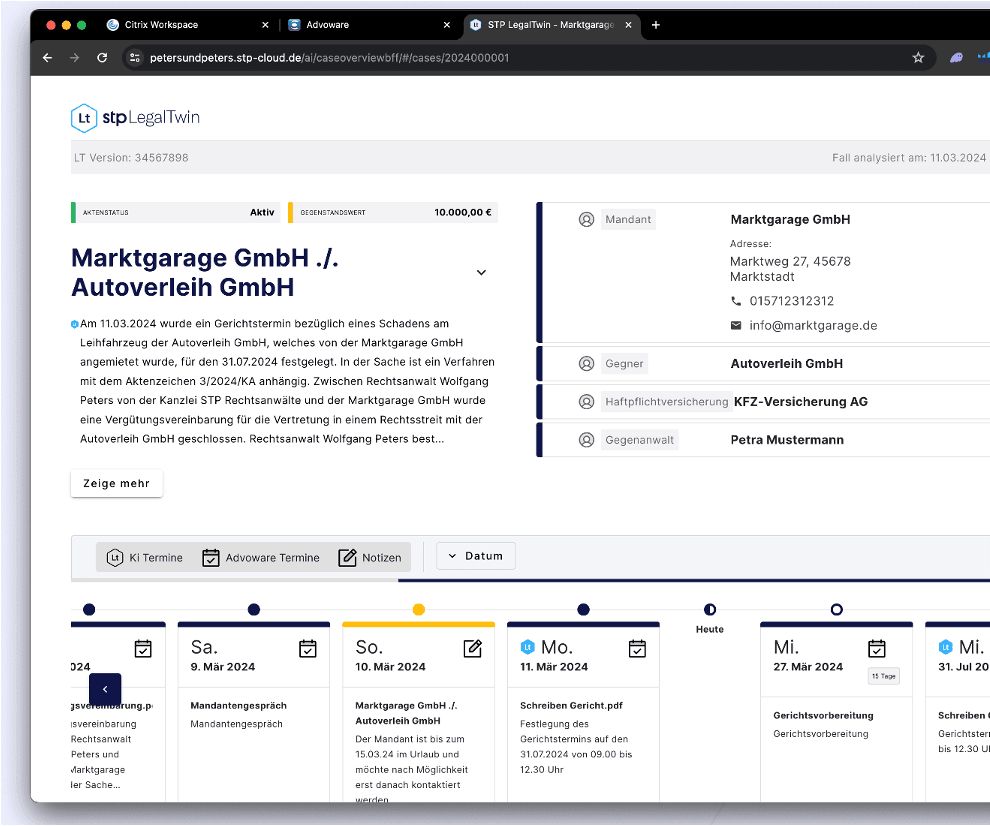Click the Mandant label tag
The image size is (990, 826).
click(628, 220)
